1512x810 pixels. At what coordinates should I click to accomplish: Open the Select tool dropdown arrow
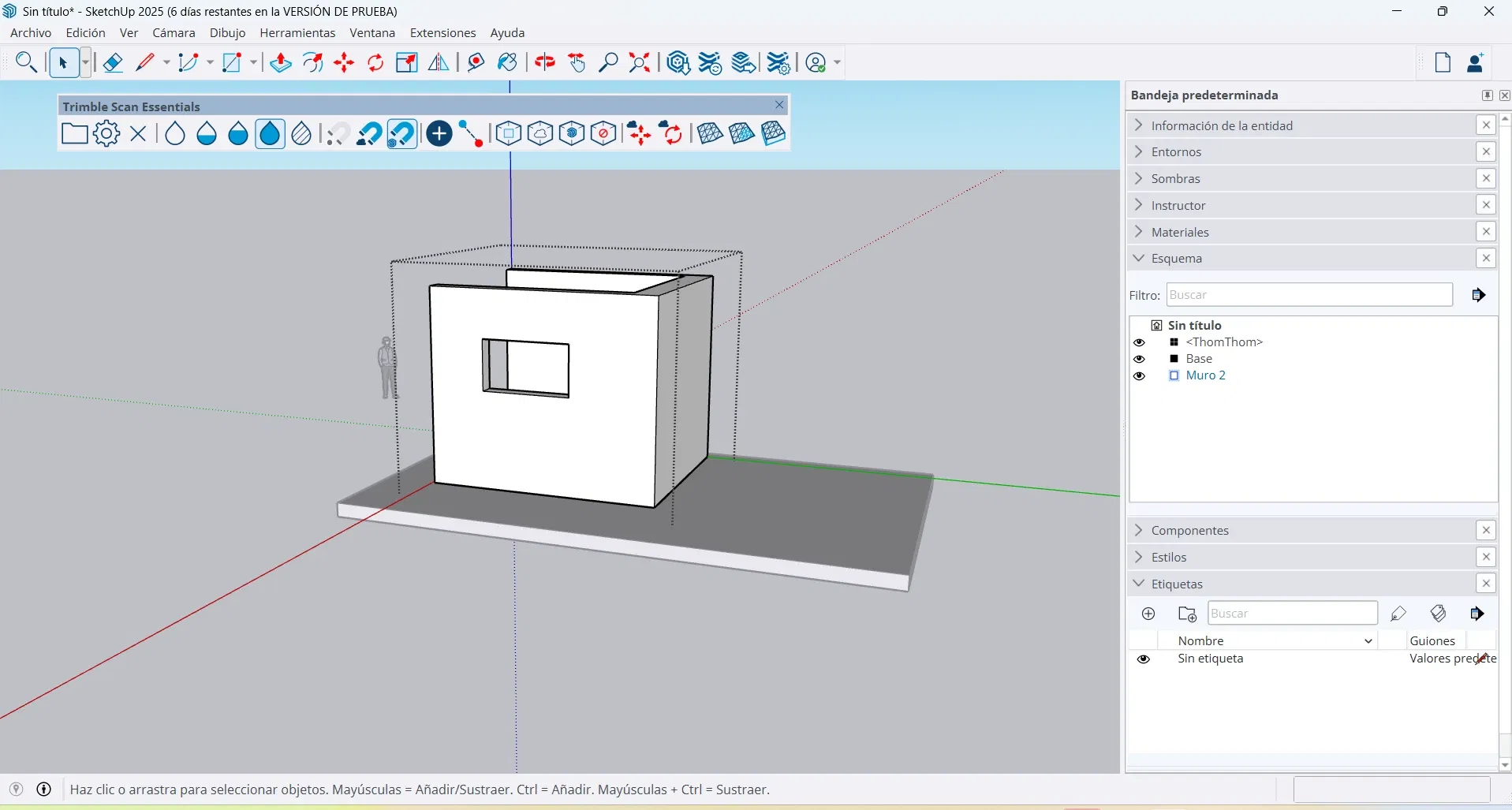coord(85,62)
